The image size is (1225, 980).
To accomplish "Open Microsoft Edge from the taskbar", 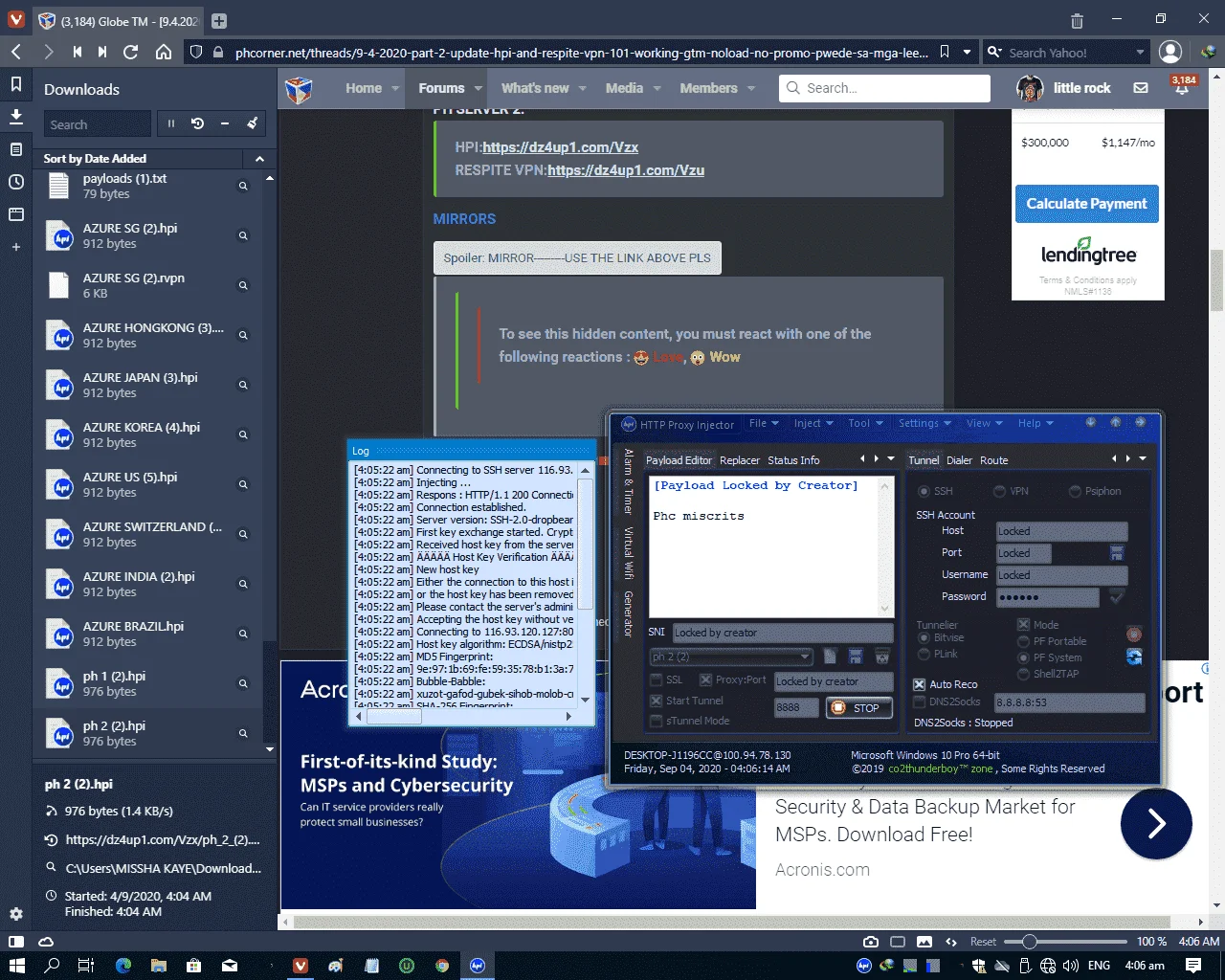I will (x=123, y=966).
